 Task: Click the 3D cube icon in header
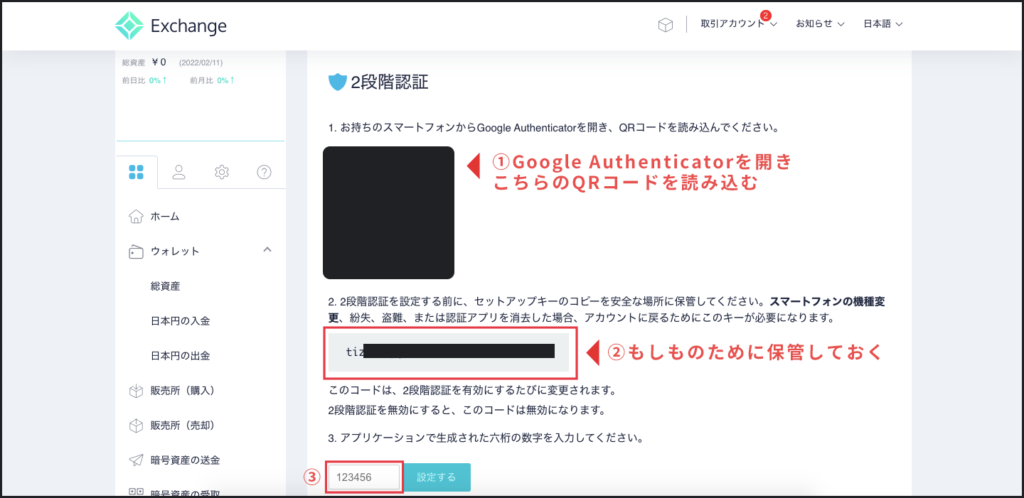click(665, 25)
